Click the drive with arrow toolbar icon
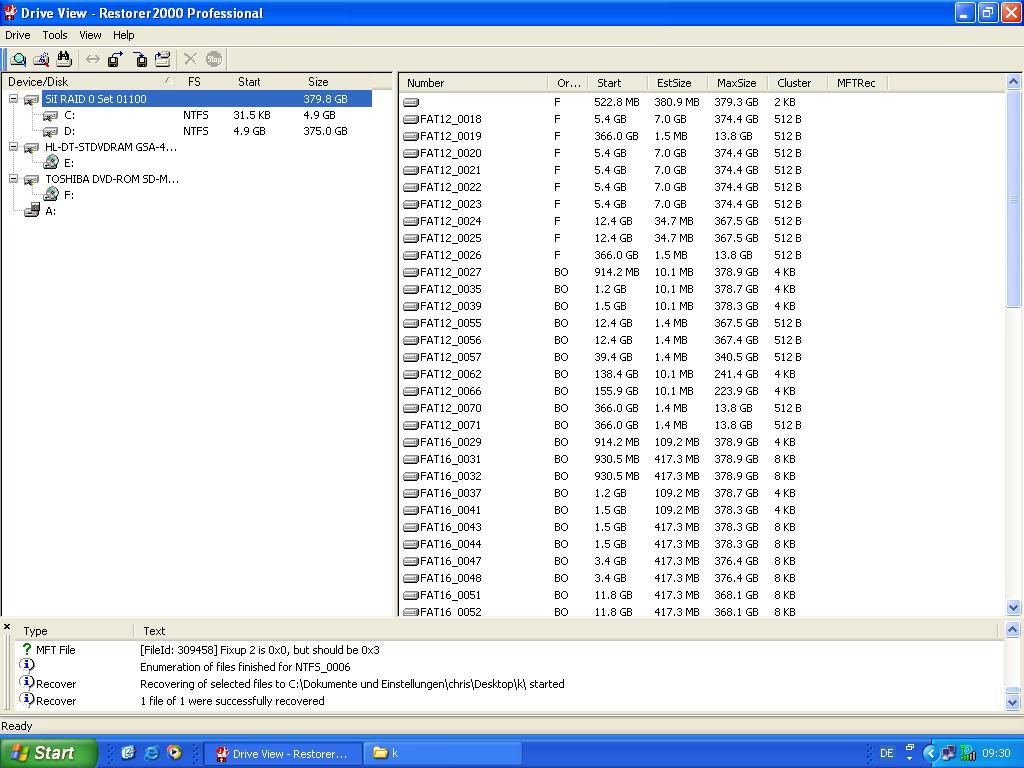The height and width of the screenshot is (768, 1024). [163, 59]
